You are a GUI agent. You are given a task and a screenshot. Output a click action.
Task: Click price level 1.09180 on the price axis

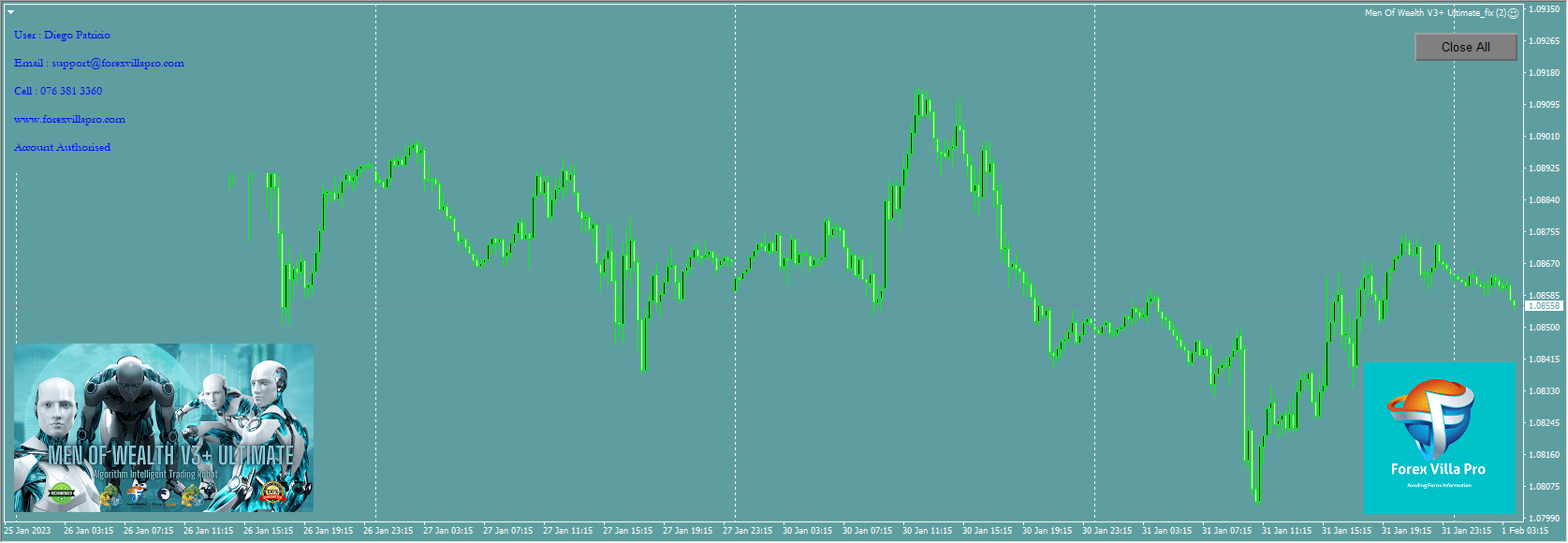pos(1544,73)
